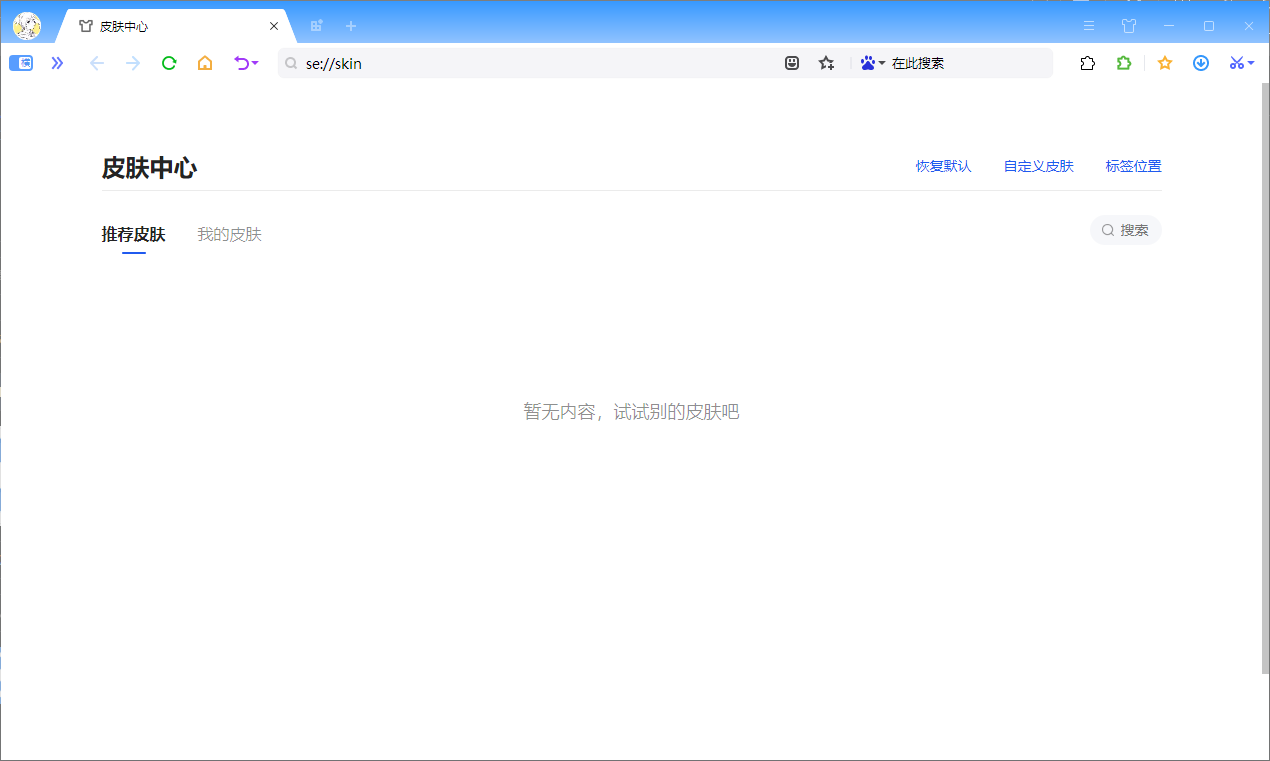The height and width of the screenshot is (761, 1270).
Task: Open the sidebar panel toggle icon
Action: click(21, 63)
